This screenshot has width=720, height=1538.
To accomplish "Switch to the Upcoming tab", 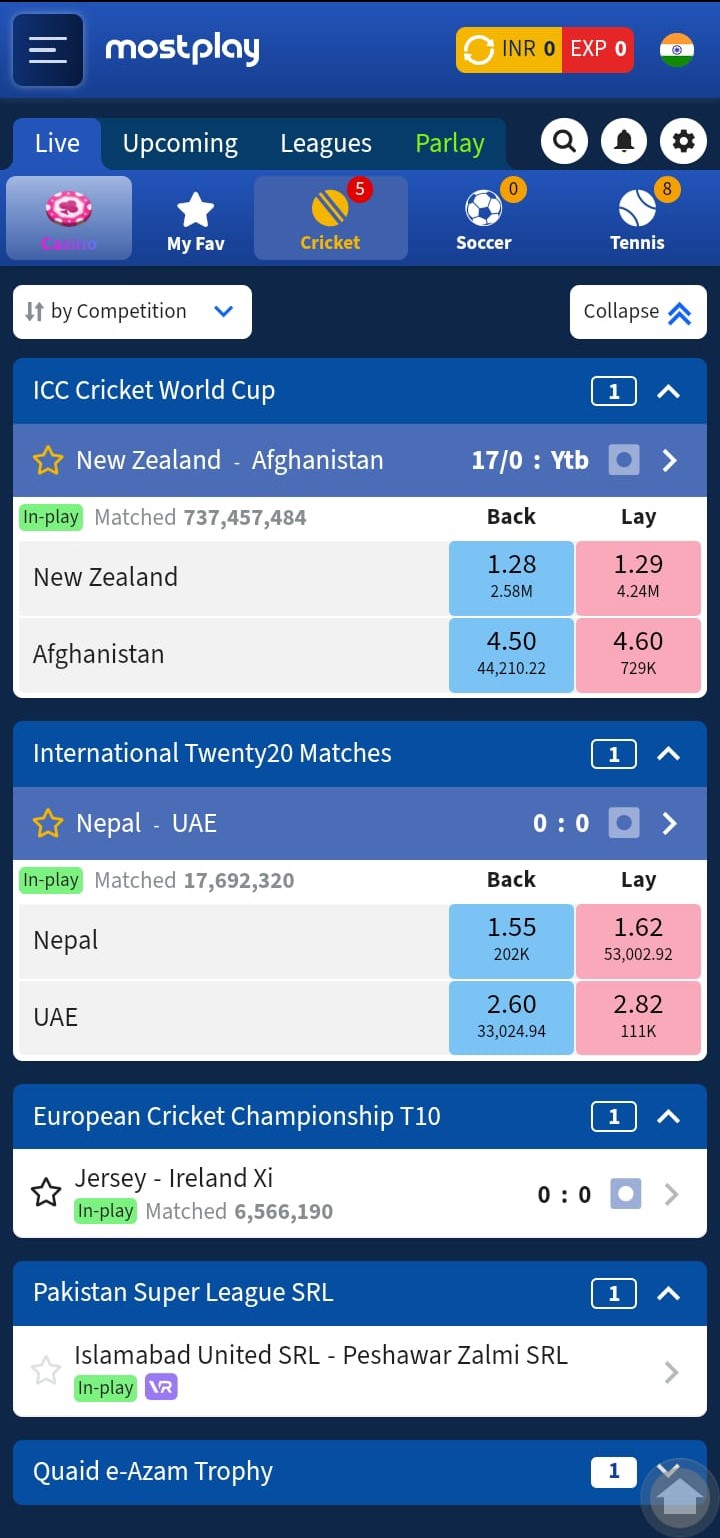I will (180, 144).
